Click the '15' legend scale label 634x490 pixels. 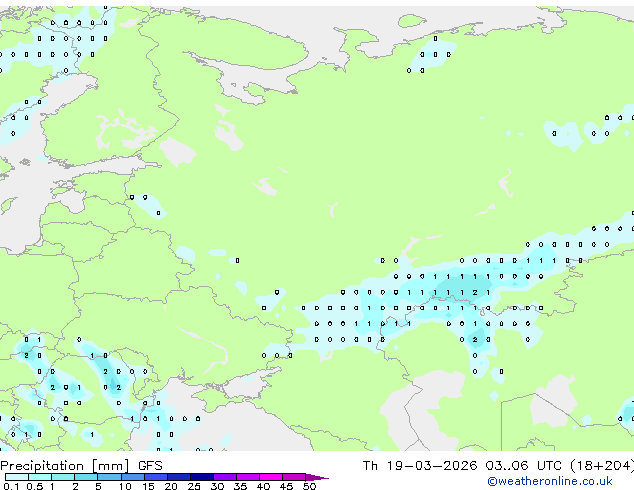coord(148,486)
